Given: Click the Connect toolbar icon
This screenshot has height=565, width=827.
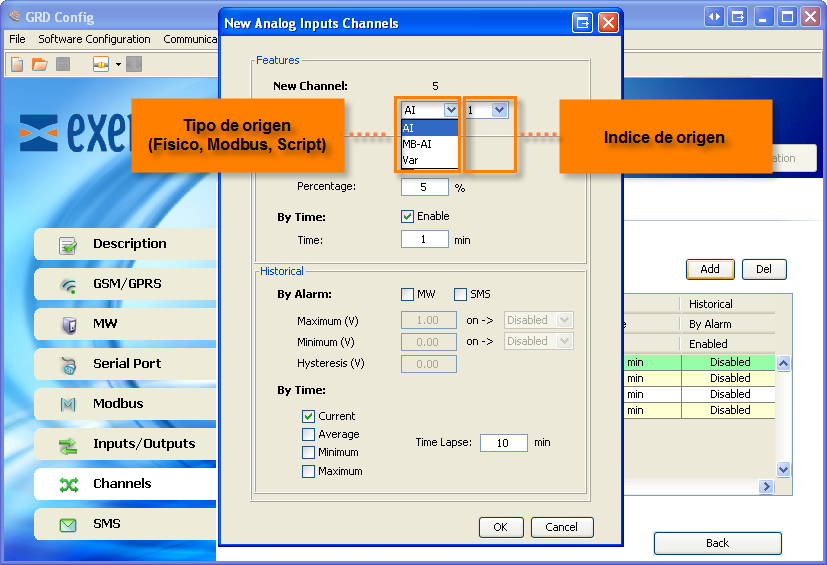Looking at the screenshot, I should 101,64.
